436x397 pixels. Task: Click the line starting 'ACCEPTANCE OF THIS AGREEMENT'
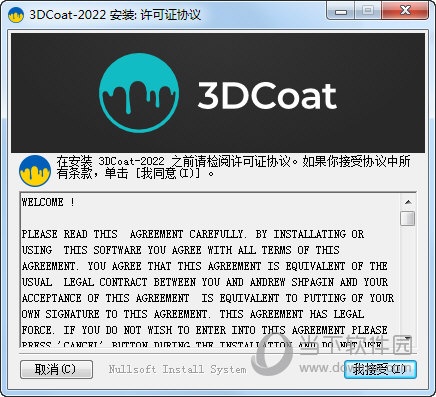click(208, 298)
